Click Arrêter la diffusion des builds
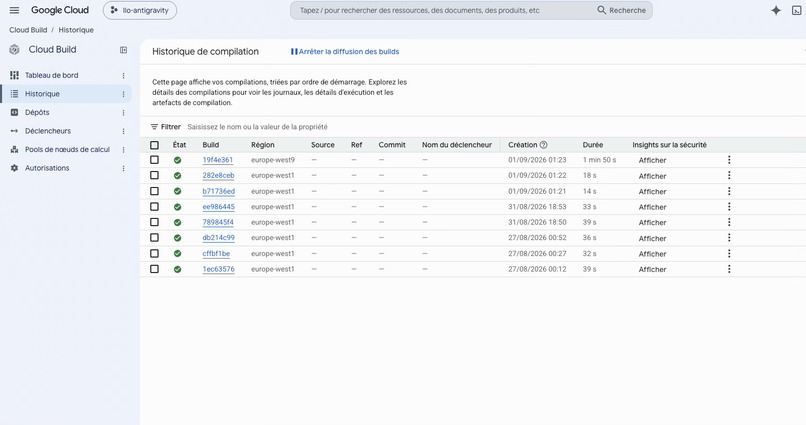This screenshot has width=806, height=425. pos(345,51)
